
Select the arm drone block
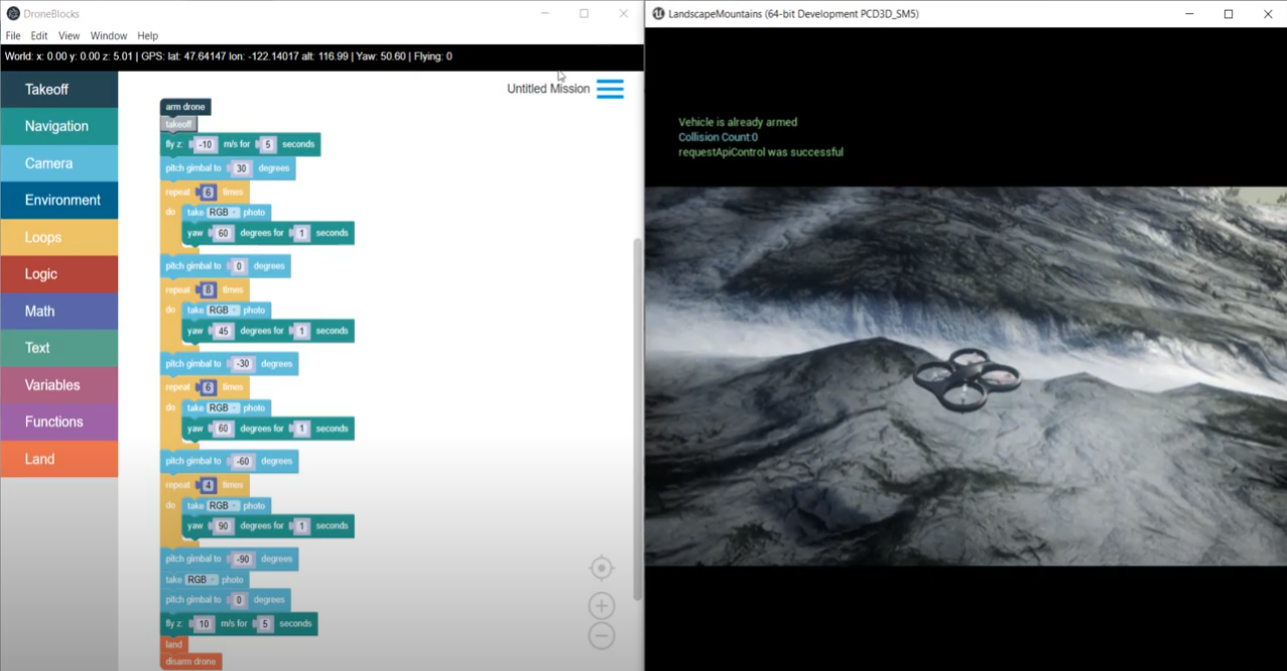[x=185, y=107]
